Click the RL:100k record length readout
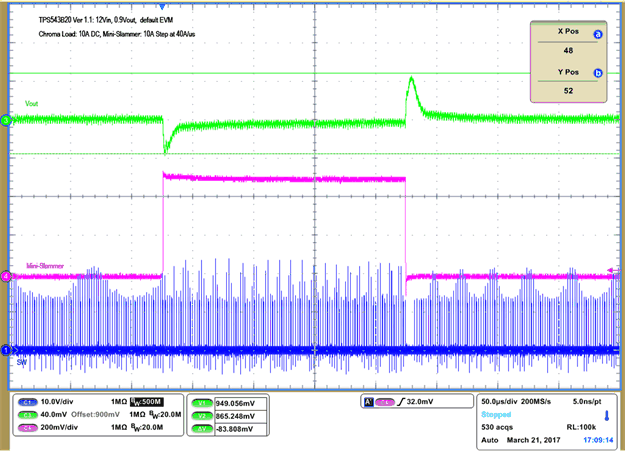Screen dimensions: 625x451 [581, 427]
